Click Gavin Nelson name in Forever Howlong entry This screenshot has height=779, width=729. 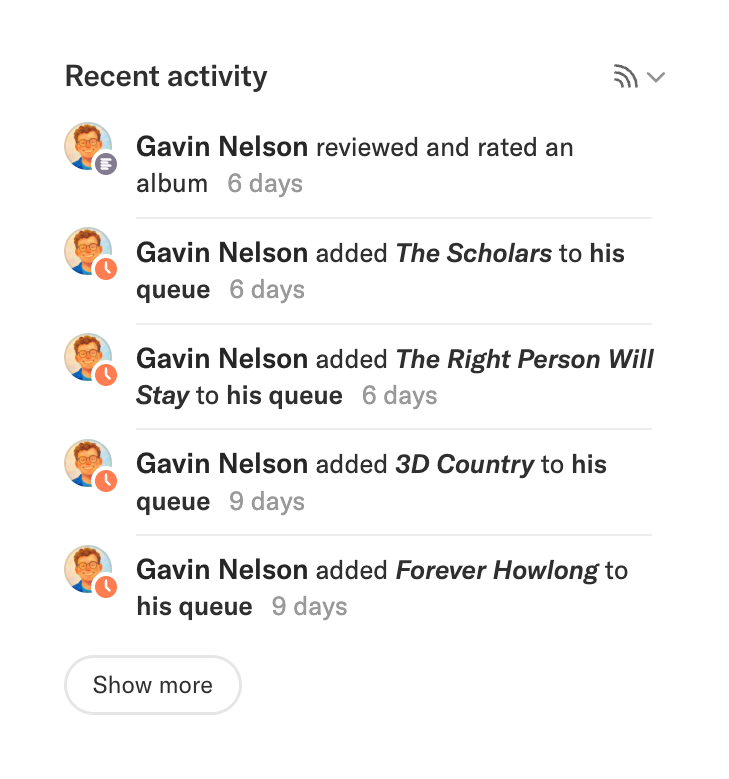(x=222, y=571)
